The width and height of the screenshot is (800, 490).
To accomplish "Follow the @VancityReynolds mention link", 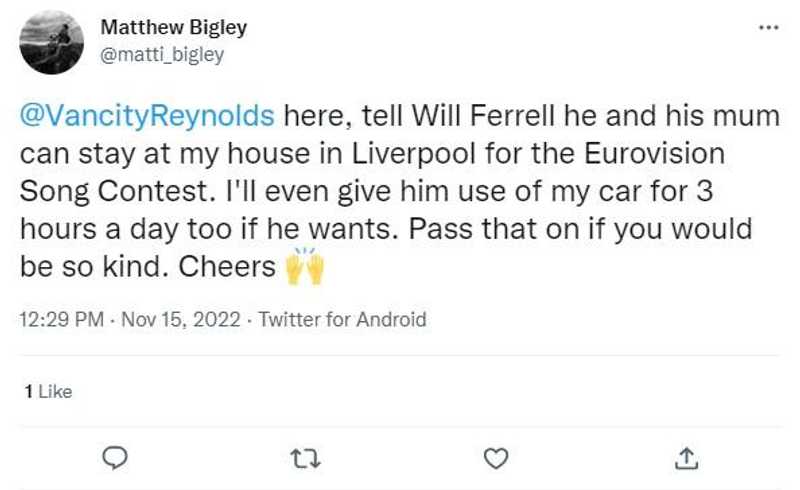I will coord(147,115).
